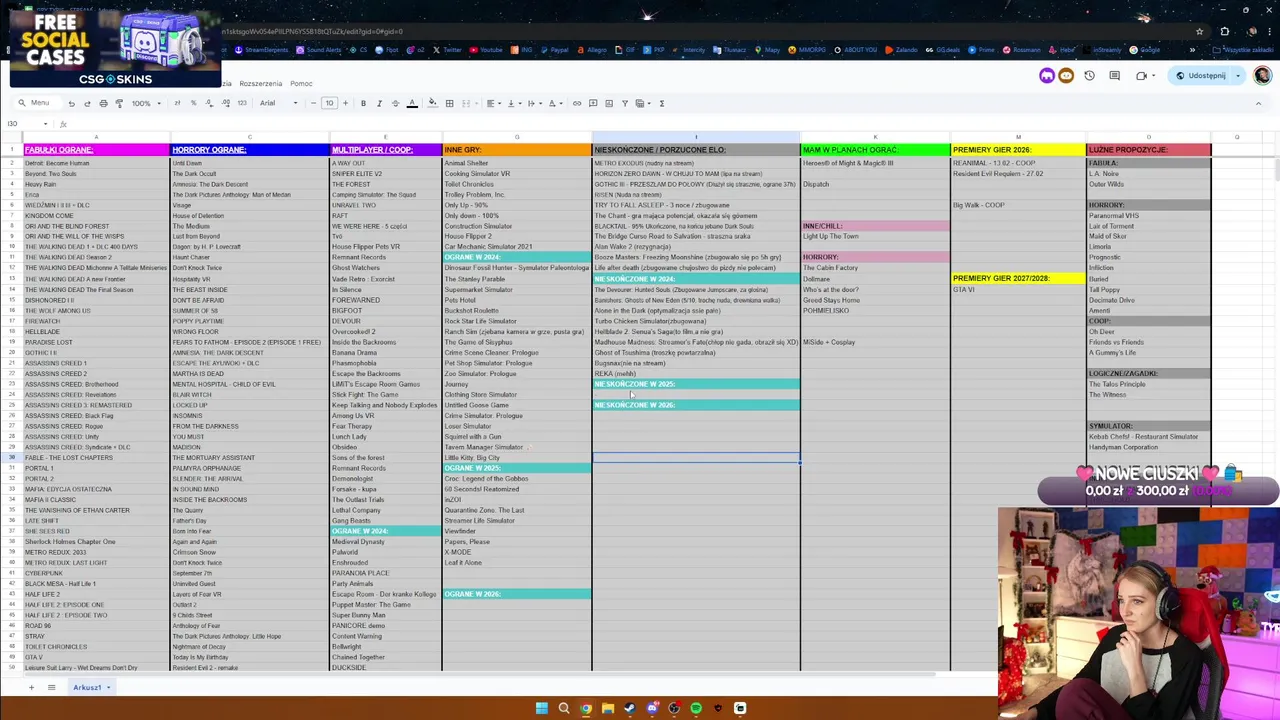Screen dimensions: 1280x720
Task: Click the Borders icon in the toolbar
Action: point(449,103)
